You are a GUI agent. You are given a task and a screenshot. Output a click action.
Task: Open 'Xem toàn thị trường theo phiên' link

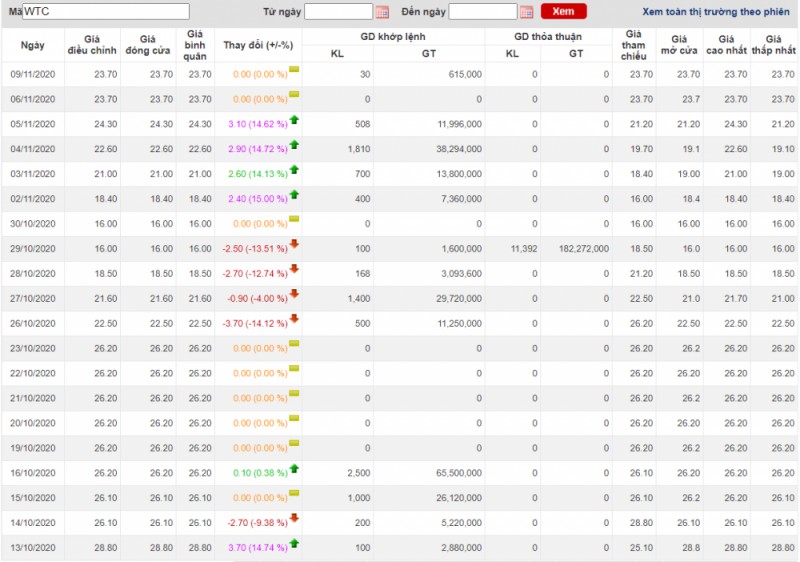[715, 12]
